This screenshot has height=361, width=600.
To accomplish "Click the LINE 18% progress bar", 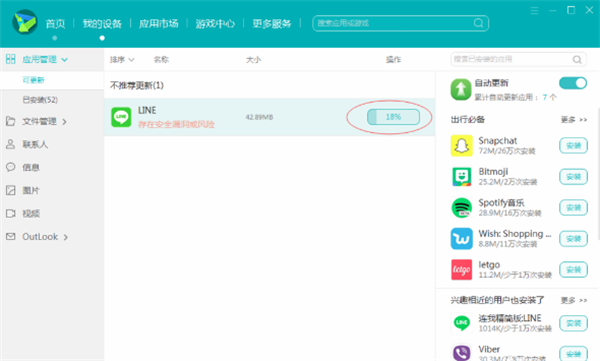I will click(393, 117).
